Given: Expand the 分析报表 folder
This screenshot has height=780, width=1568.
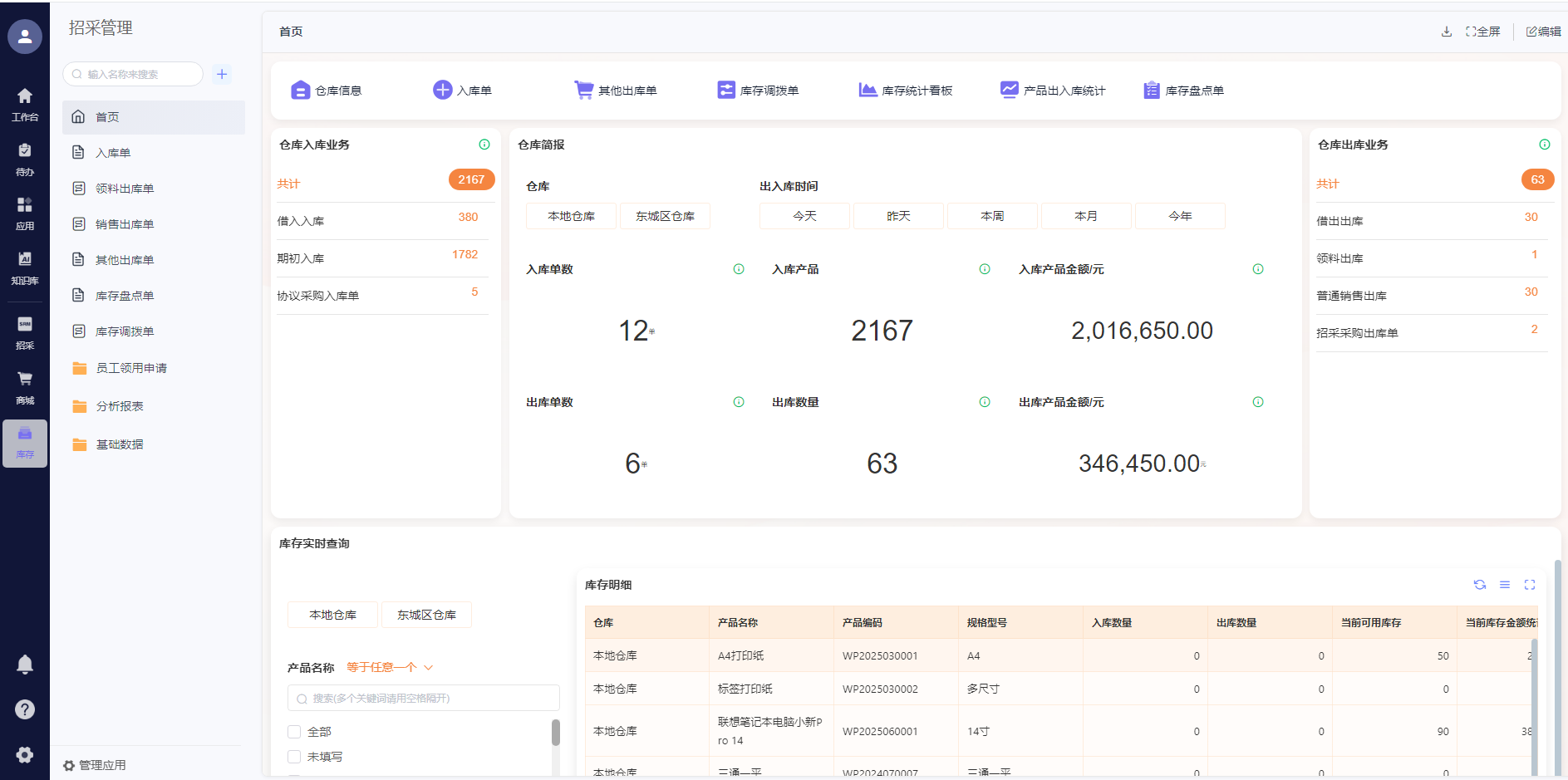Looking at the screenshot, I should tap(119, 406).
